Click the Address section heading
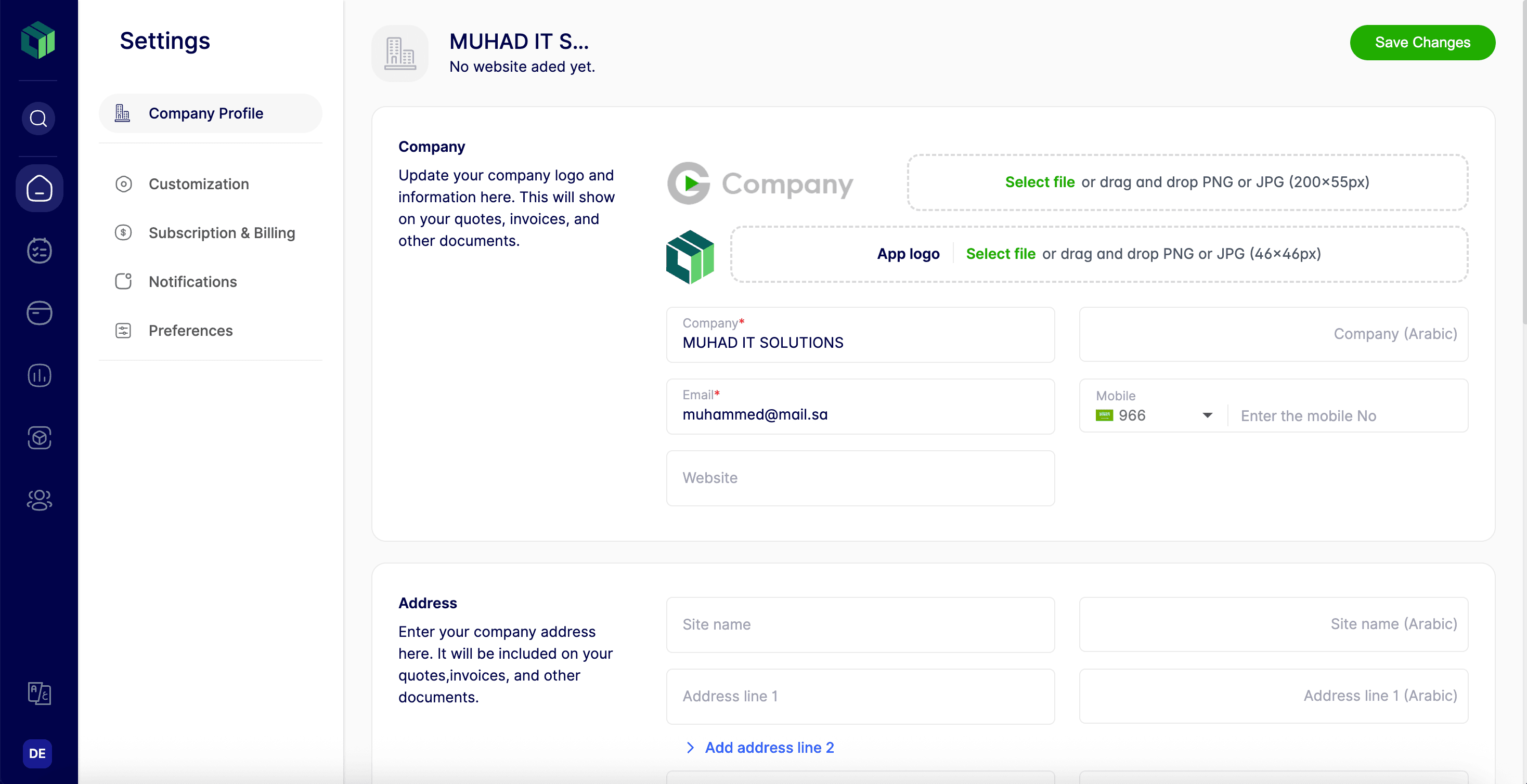Viewport: 1527px width, 784px height. (428, 603)
